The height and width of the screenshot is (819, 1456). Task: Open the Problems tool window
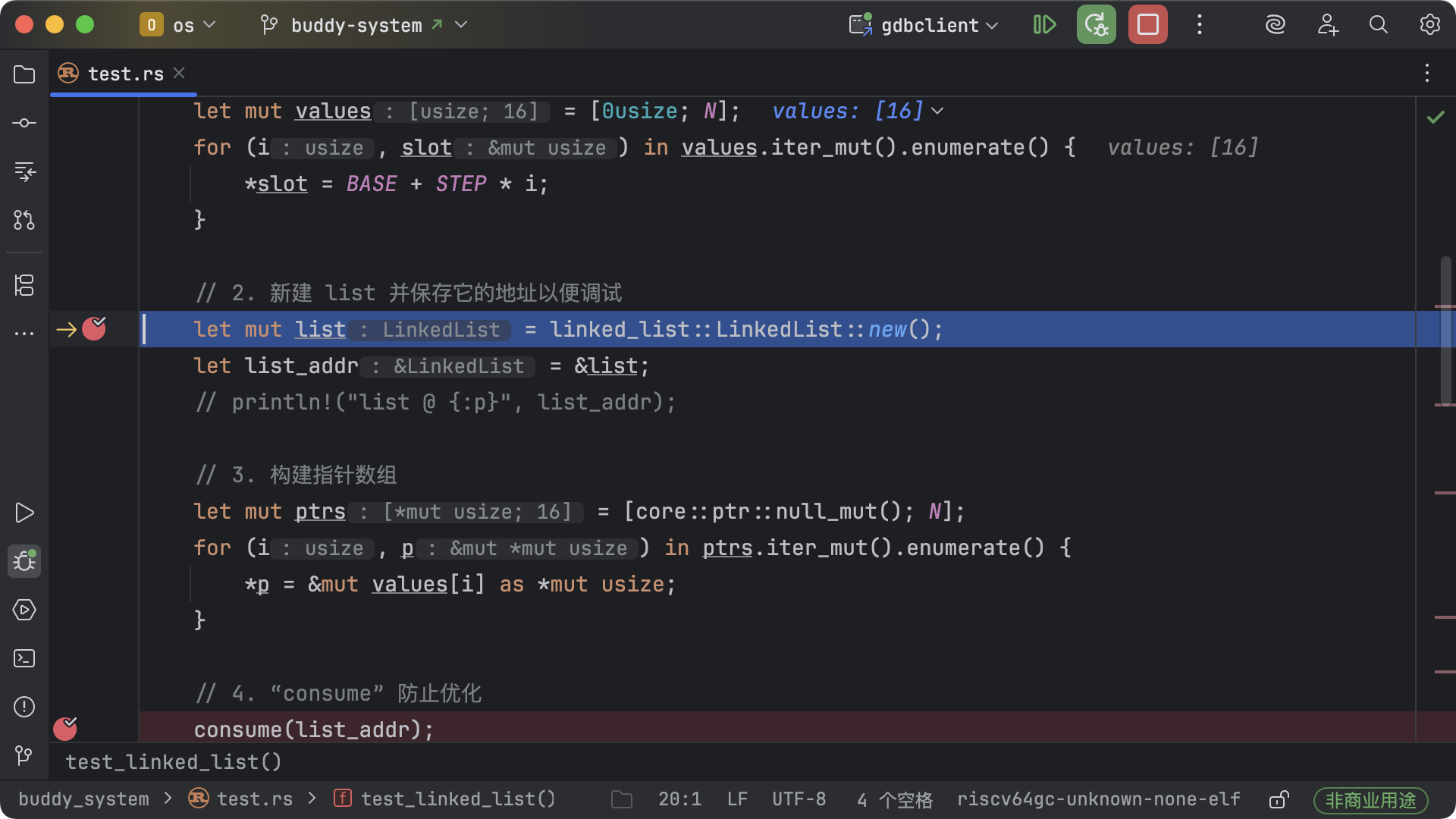point(24,707)
